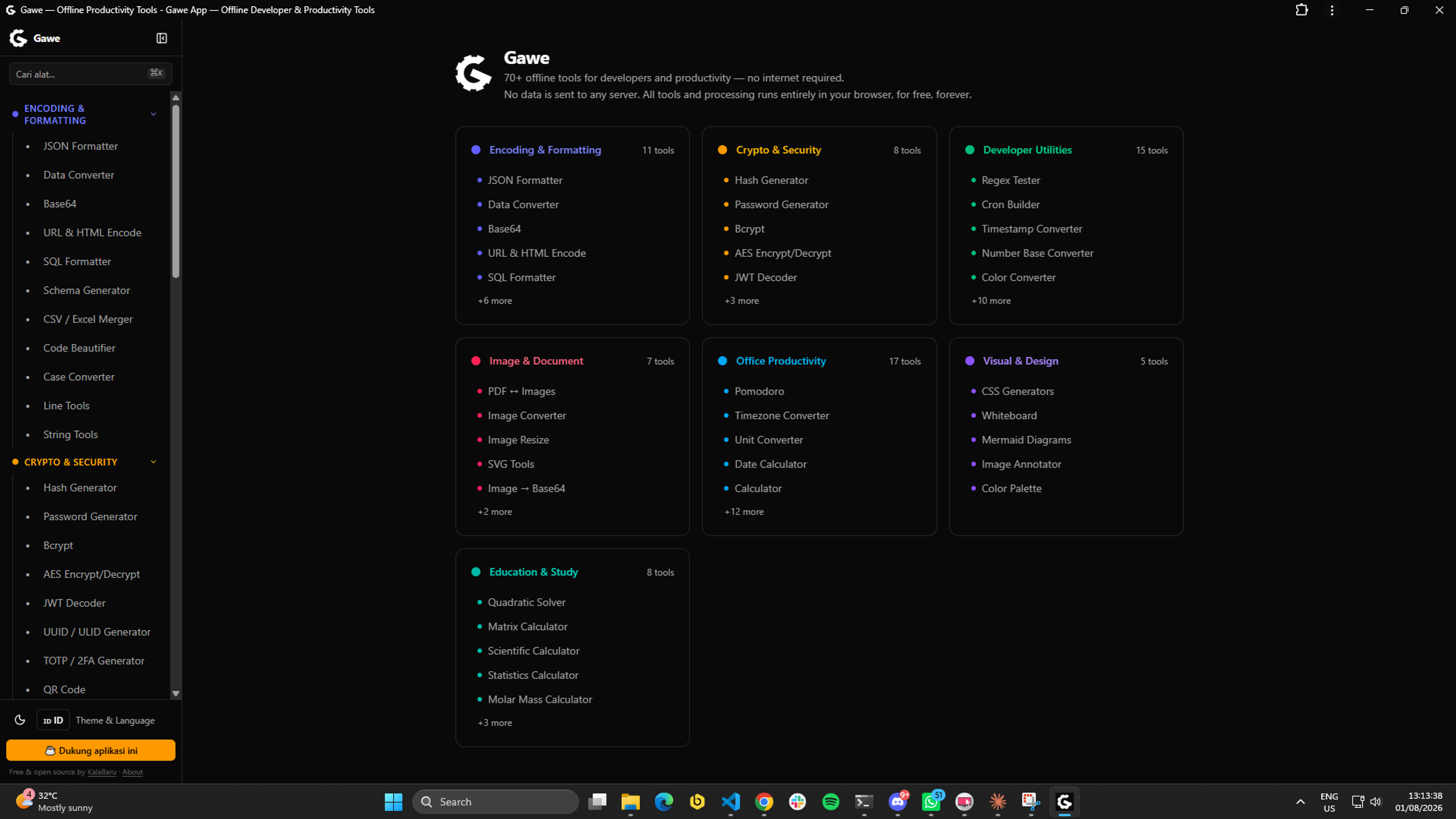
Task: Open Molar Mass Calculator from Education card
Action: pyautogui.click(x=539, y=700)
